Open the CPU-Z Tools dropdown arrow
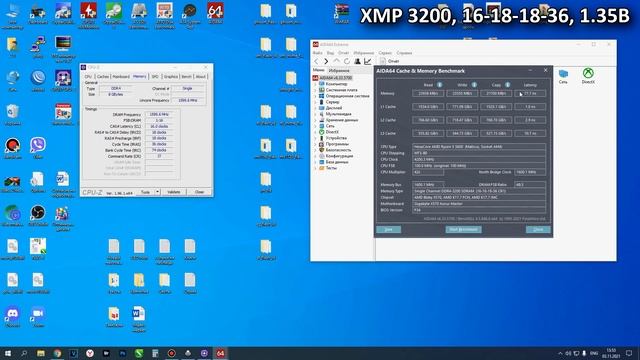The image size is (640, 360). tap(158, 192)
